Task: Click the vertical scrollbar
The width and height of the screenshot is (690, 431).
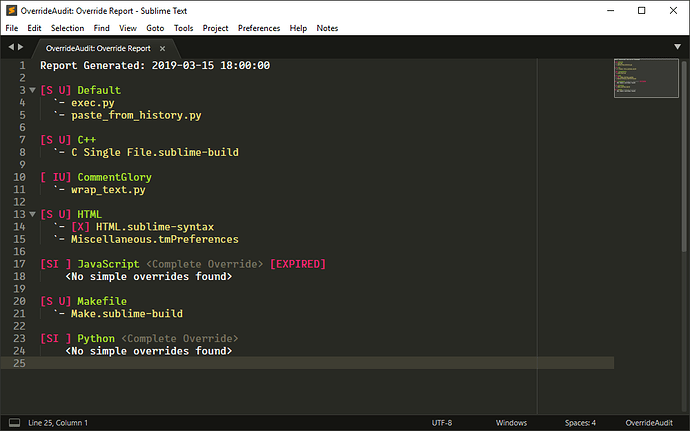Action: [x=684, y=156]
